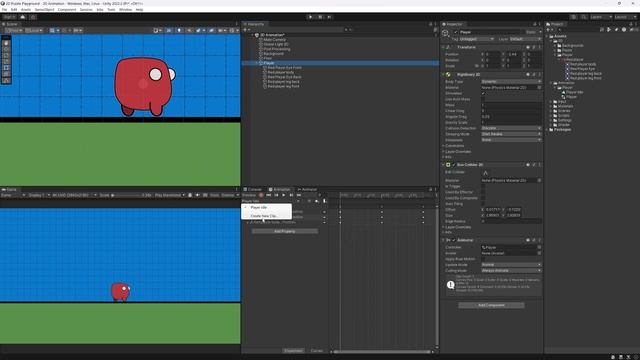This screenshot has height=360, width=640.
Task: Open the Rigidbody 2D component help icon
Action: tap(528, 74)
